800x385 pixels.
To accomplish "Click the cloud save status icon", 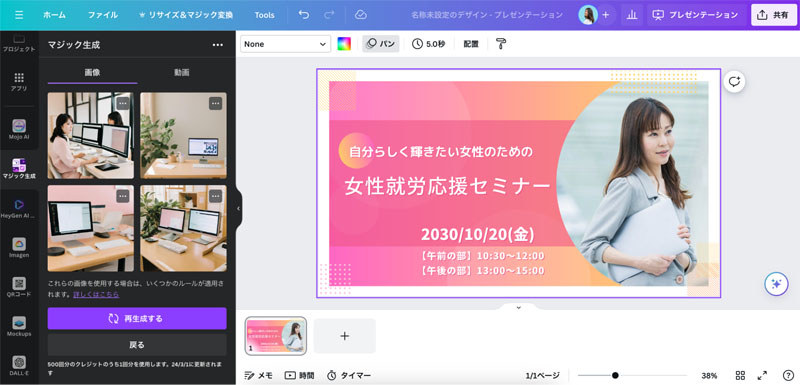I will tap(361, 15).
